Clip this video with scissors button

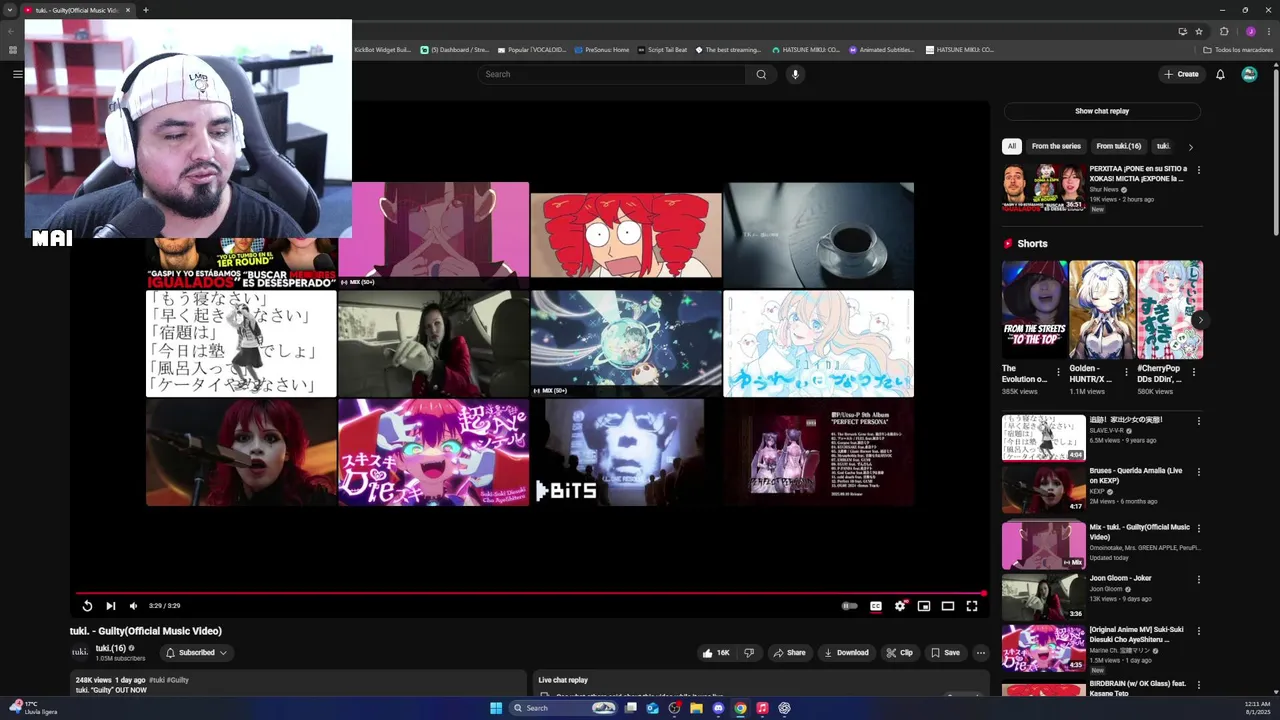tap(899, 653)
